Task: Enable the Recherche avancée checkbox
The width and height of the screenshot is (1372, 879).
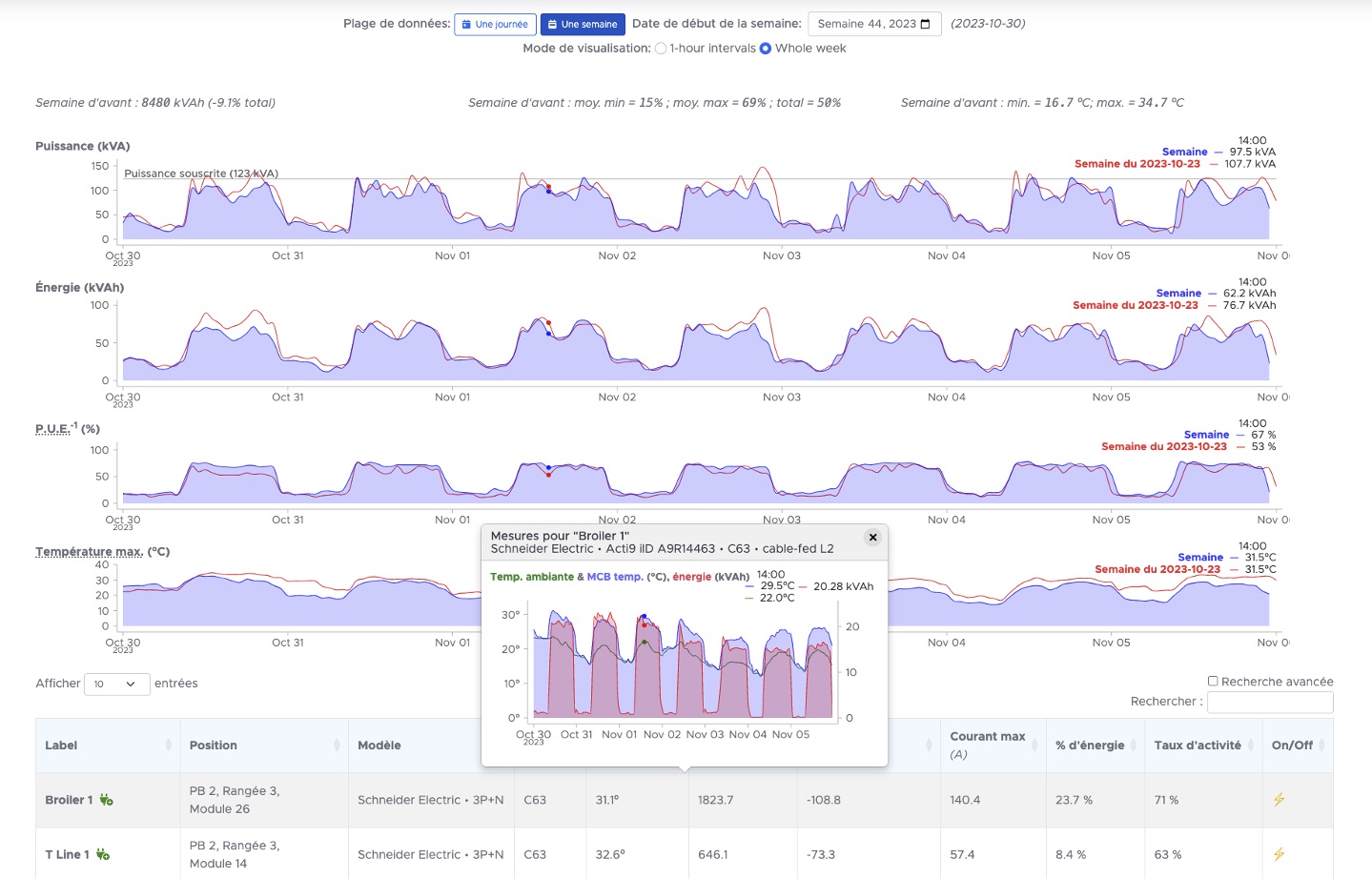Action: click(x=1213, y=681)
